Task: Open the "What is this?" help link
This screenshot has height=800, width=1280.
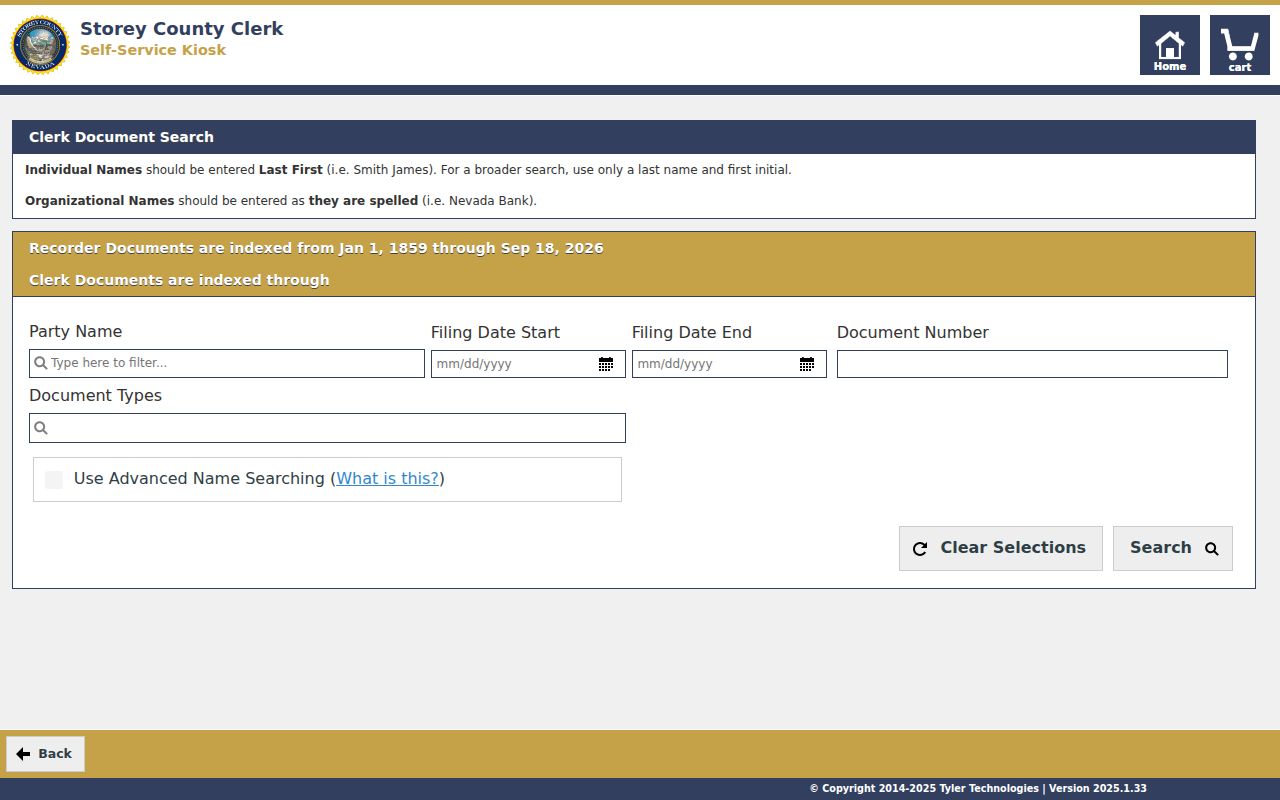Action: point(388,479)
